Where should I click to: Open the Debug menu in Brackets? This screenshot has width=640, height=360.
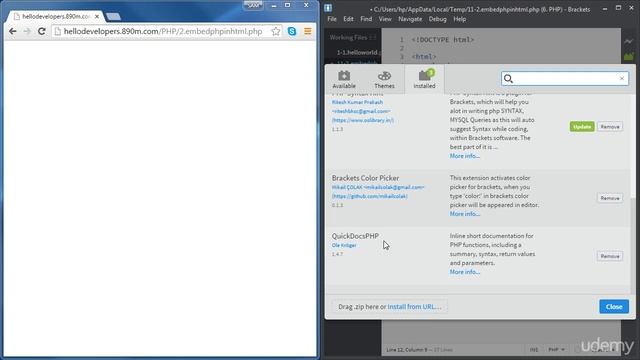(x=438, y=19)
